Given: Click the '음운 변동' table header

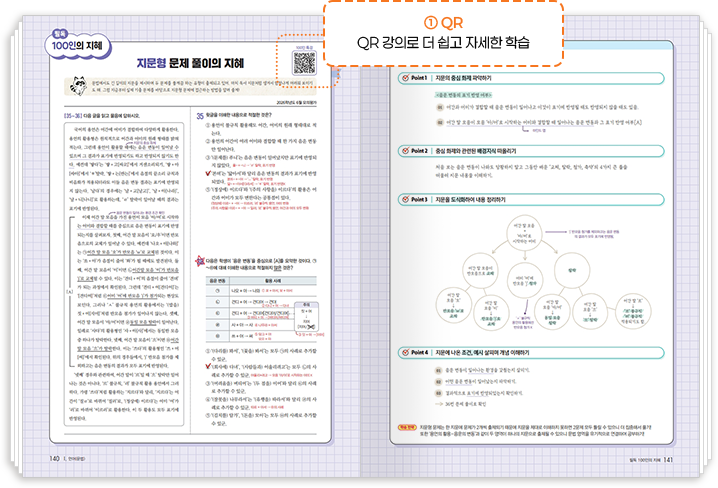Looking at the screenshot, I should coord(217,281).
